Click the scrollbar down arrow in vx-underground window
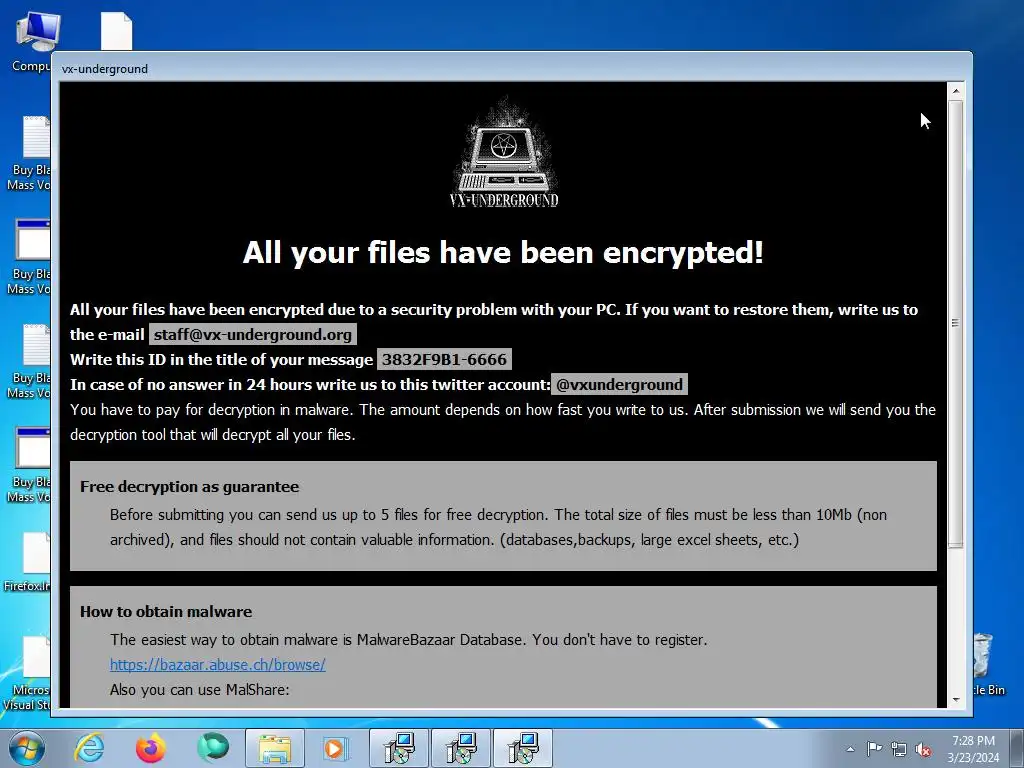The height and width of the screenshot is (768, 1024). click(956, 699)
